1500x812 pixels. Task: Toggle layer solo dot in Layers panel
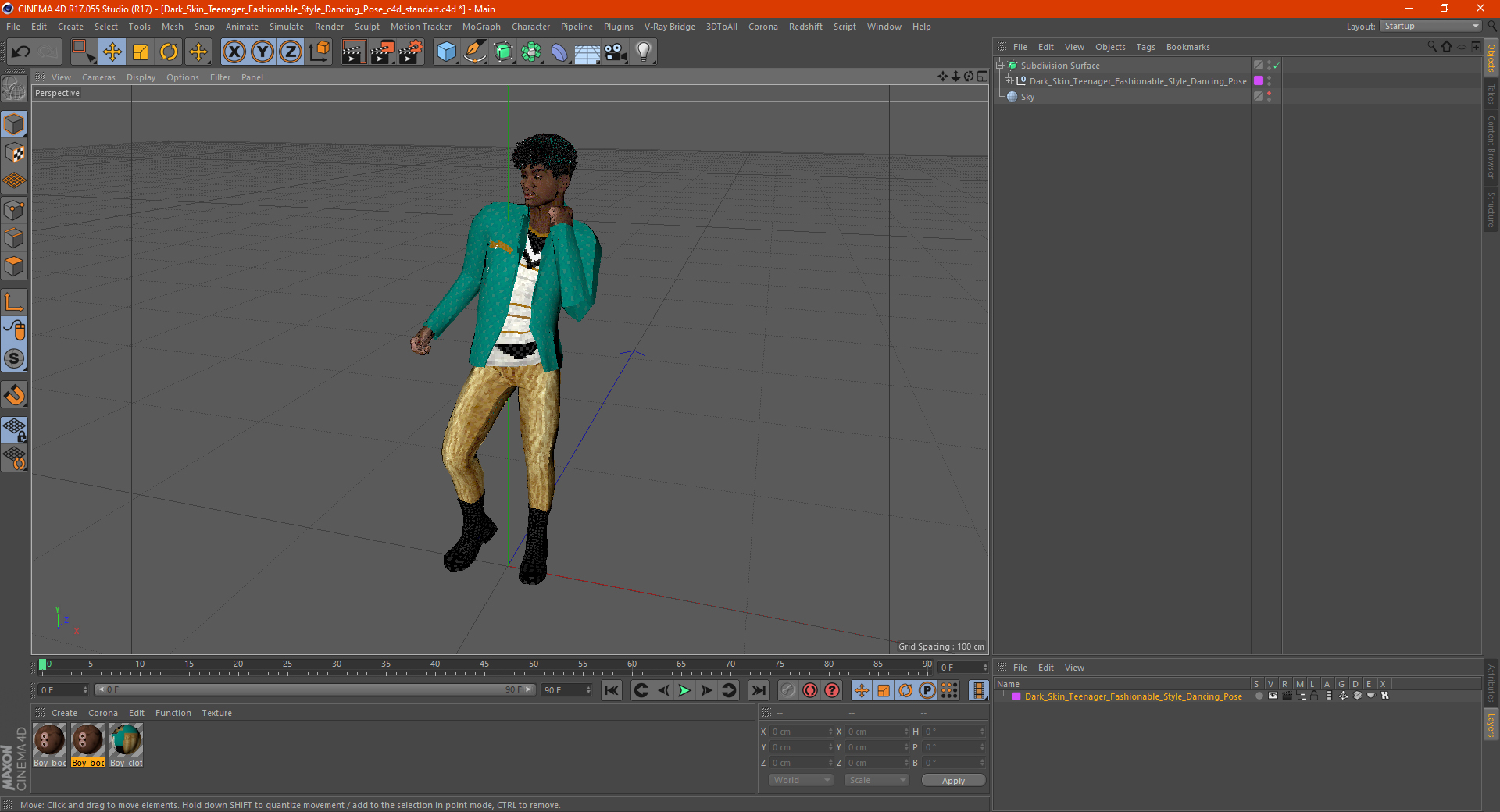click(x=1259, y=696)
